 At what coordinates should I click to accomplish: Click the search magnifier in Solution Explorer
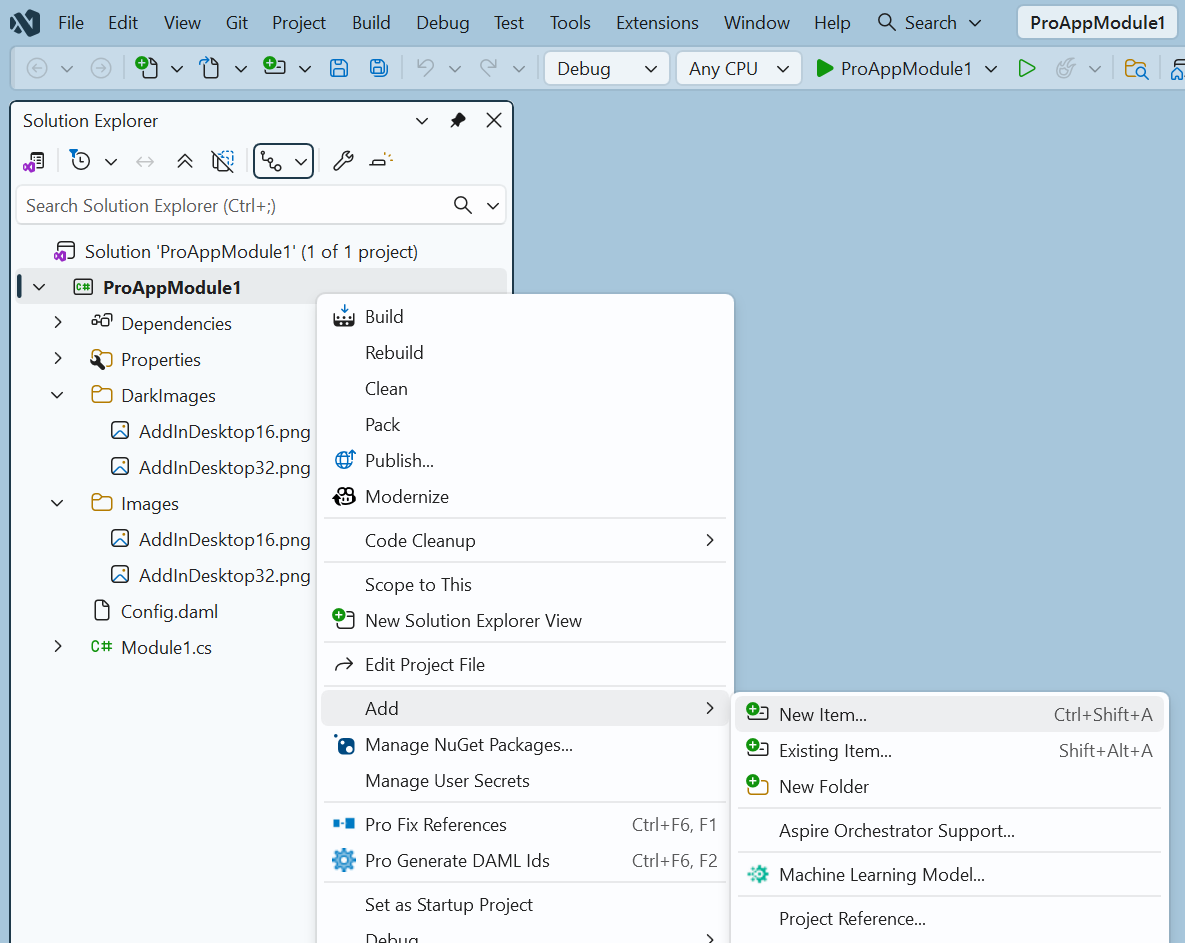463,205
